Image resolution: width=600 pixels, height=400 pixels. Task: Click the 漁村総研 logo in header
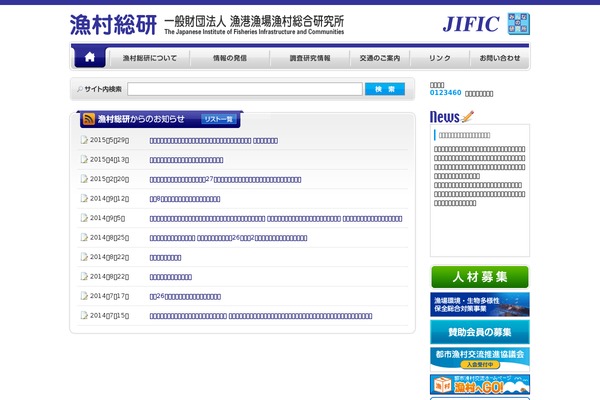click(x=113, y=25)
